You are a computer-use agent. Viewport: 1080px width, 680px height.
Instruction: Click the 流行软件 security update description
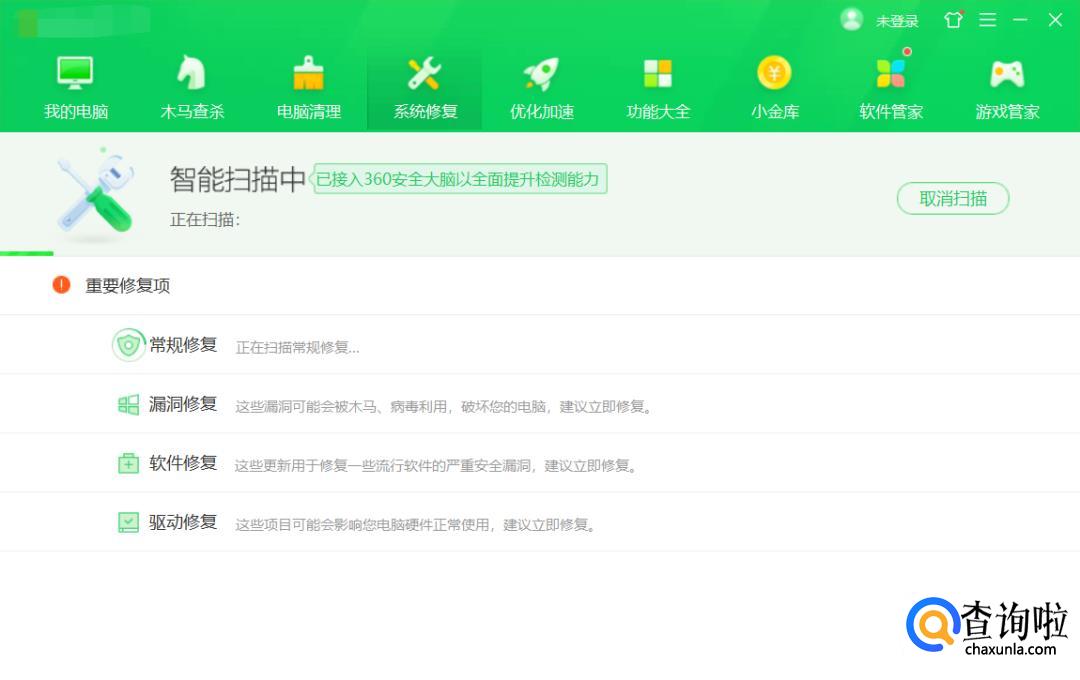(x=435, y=466)
